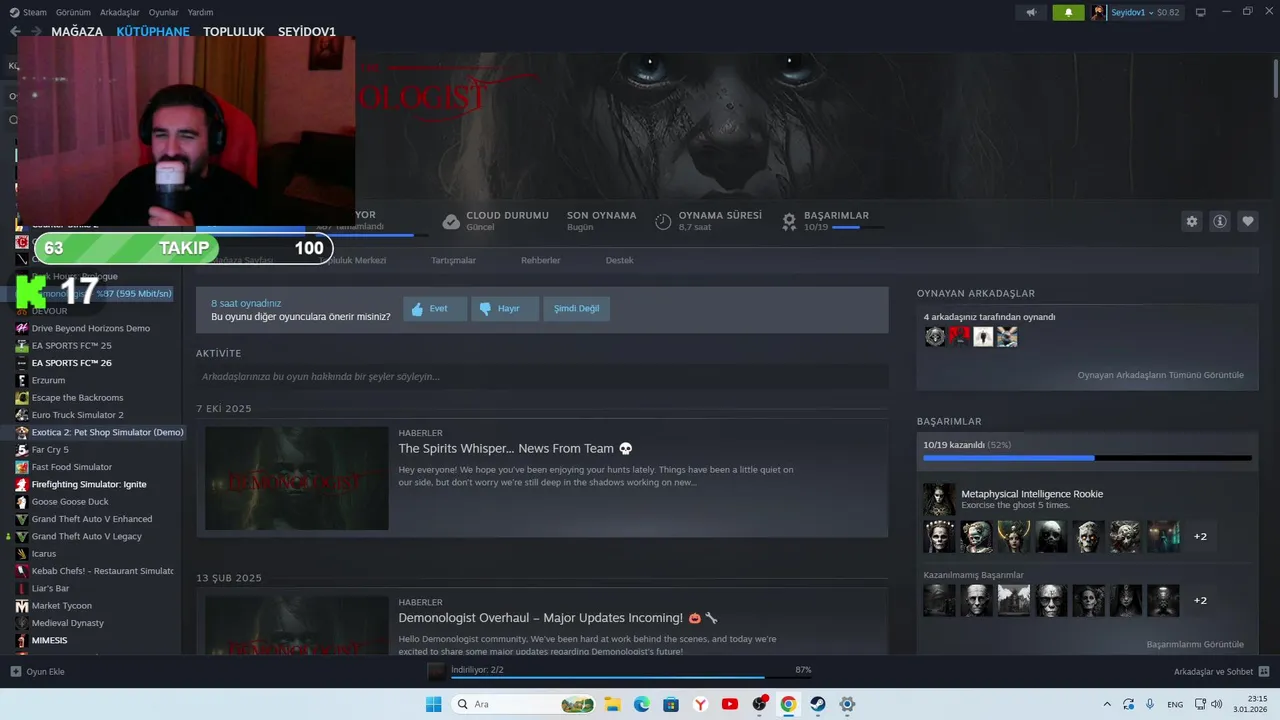Show game info circle icon
Viewport: 1280px width, 720px height.
coord(1219,221)
